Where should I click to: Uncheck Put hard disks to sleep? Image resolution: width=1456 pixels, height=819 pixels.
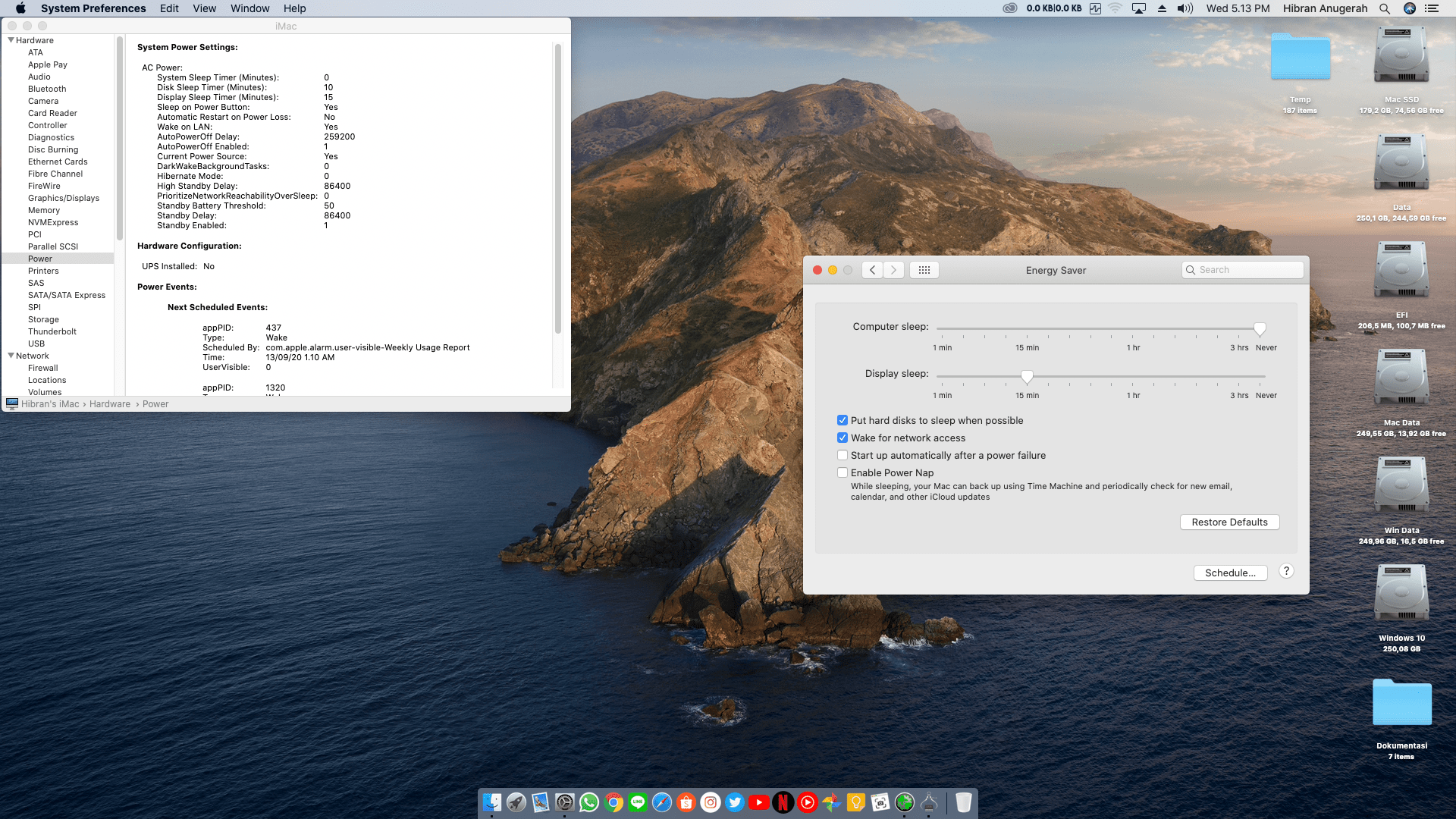(842, 420)
